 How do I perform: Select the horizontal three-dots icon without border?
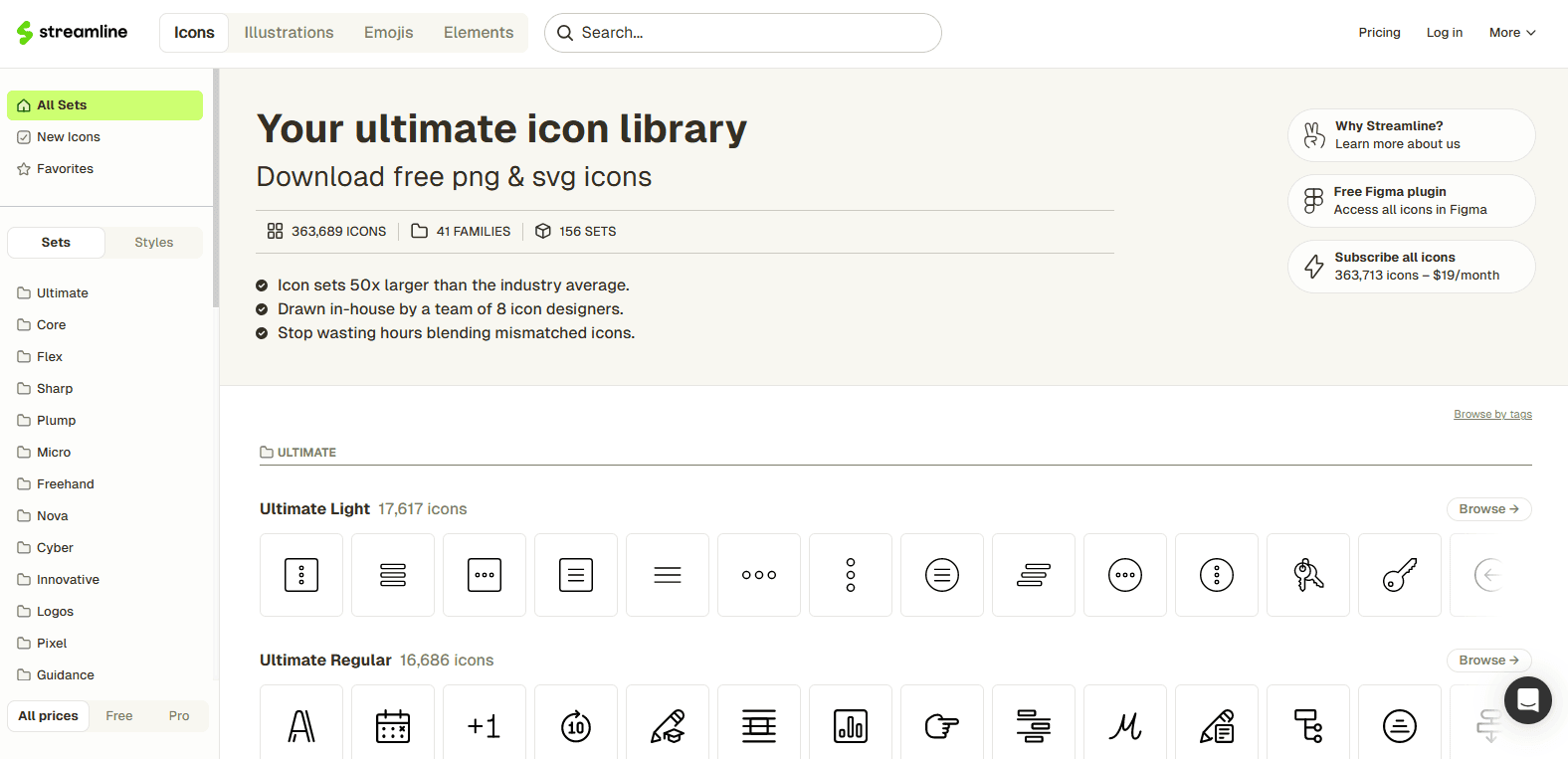click(x=759, y=575)
